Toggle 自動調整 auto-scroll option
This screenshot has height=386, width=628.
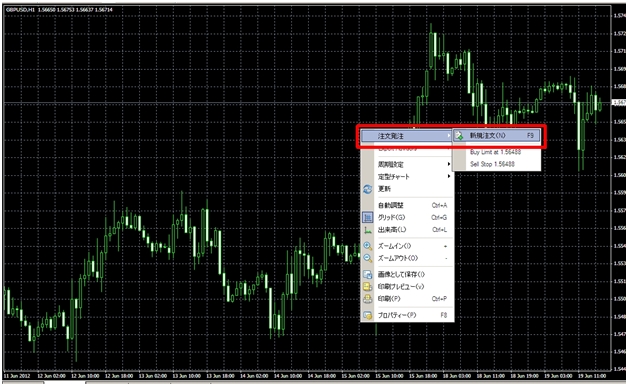(x=407, y=205)
